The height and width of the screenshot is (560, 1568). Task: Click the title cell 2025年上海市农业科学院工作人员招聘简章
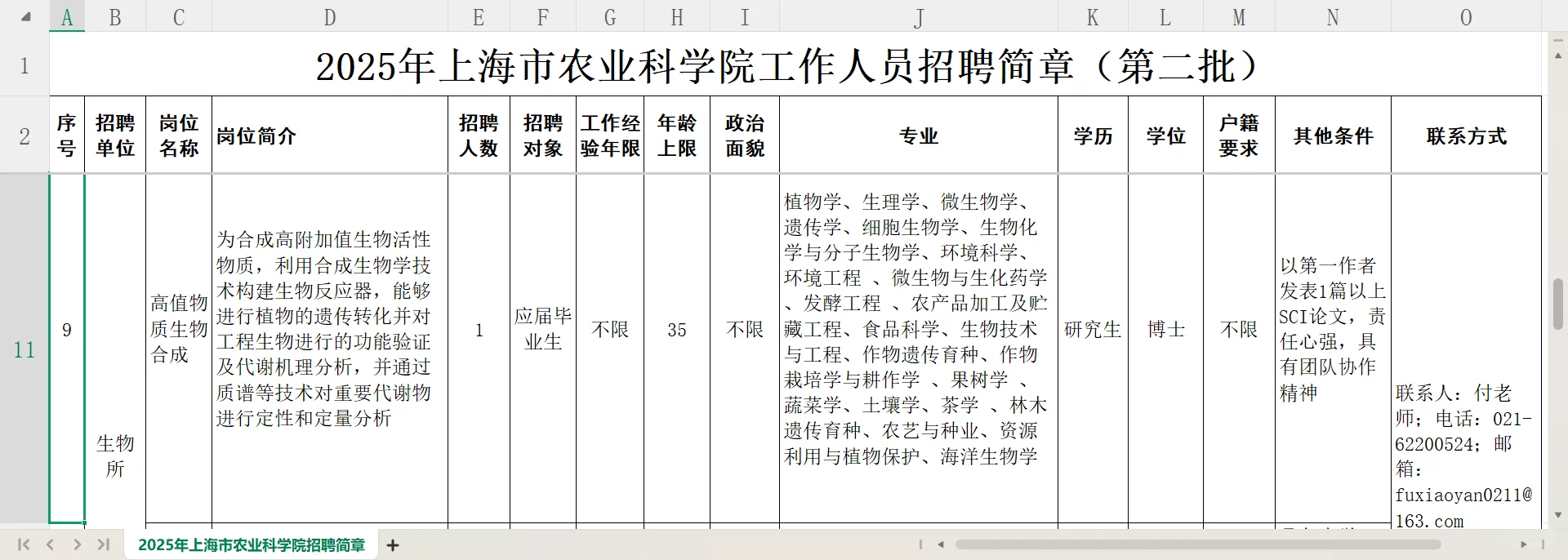point(795,65)
